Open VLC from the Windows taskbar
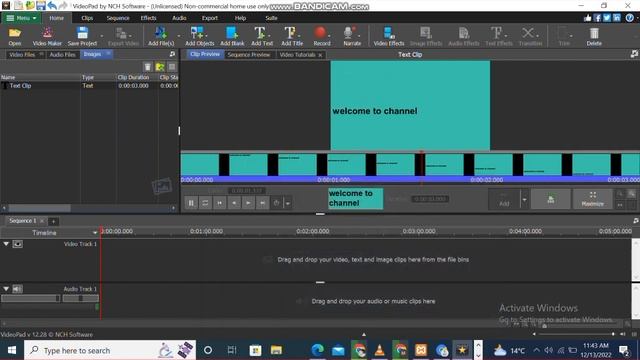This screenshot has width=640, height=360. [x=380, y=350]
